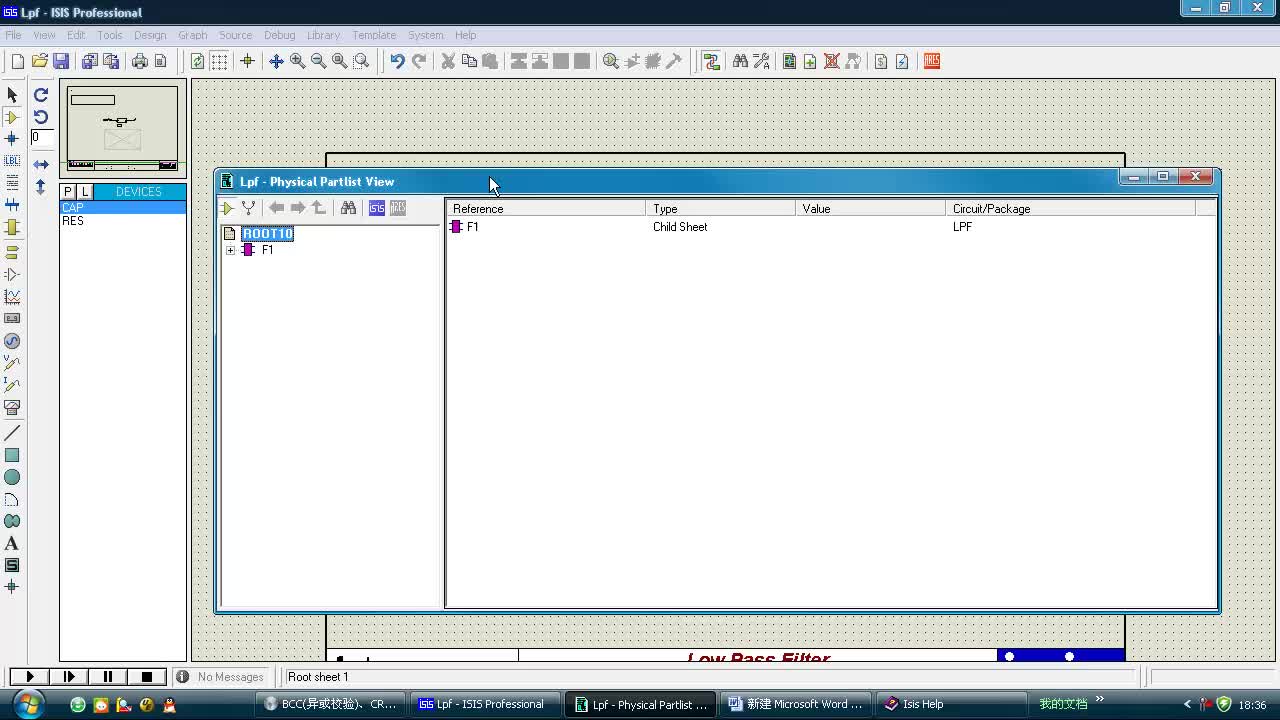Screen dimensions: 1280x720
Task: Flip the part horizontally (X-mirror)
Action: 41,164
